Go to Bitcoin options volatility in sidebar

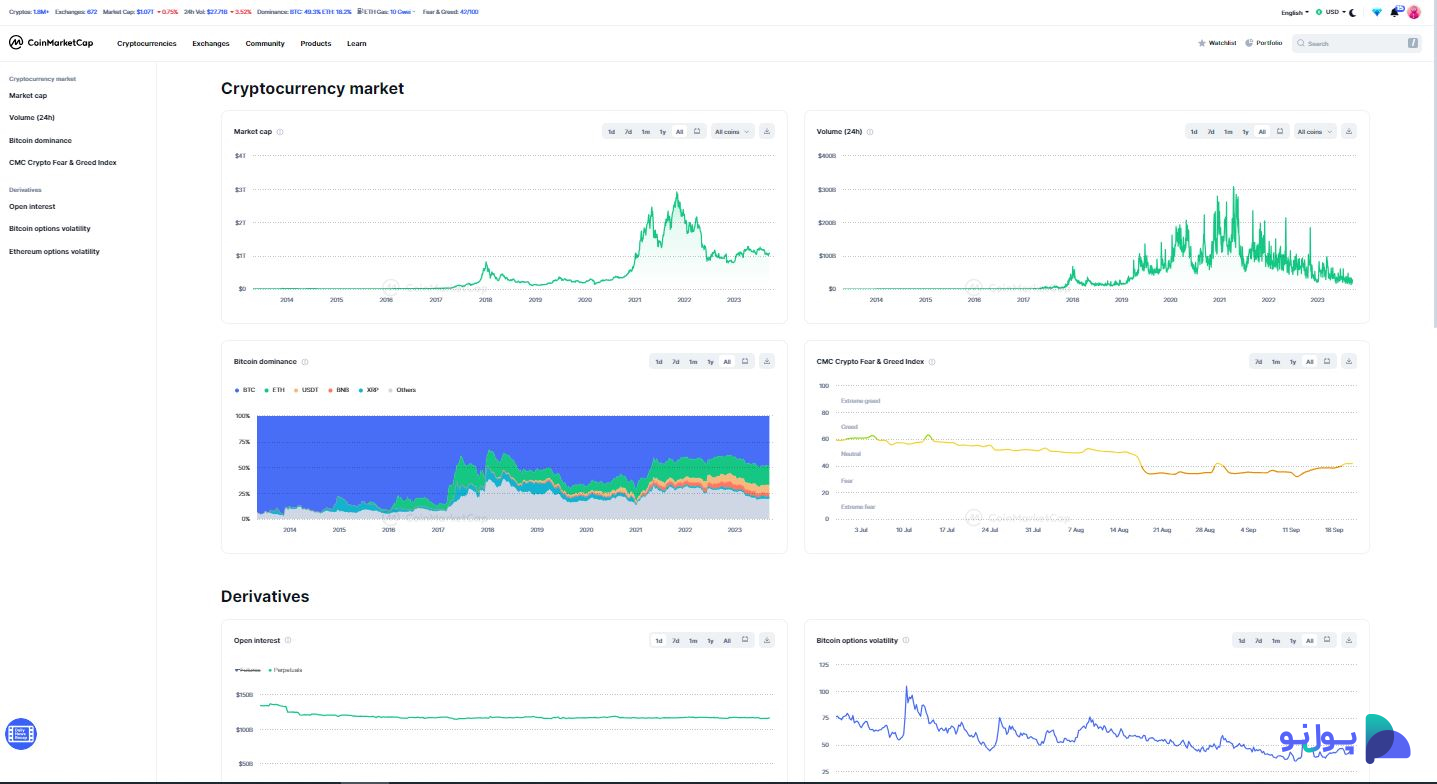50,228
